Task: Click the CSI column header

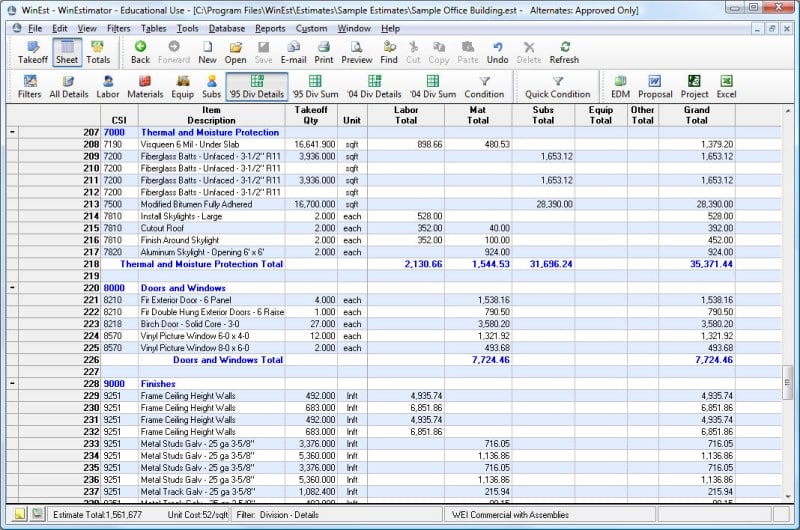Action: click(x=119, y=115)
